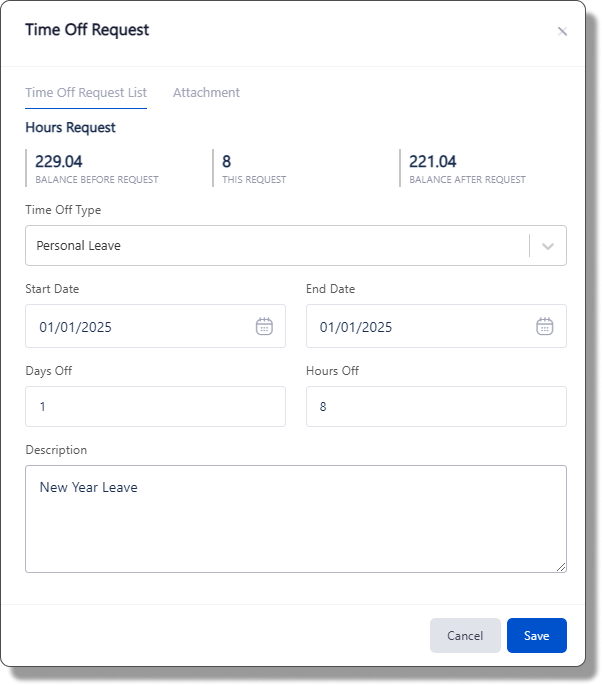602x685 pixels.
Task: Expand the Time Off Type dropdown arrow
Action: (547, 246)
